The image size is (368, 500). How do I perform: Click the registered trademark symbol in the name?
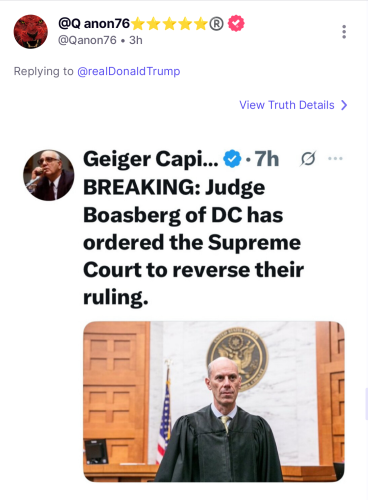(216, 24)
